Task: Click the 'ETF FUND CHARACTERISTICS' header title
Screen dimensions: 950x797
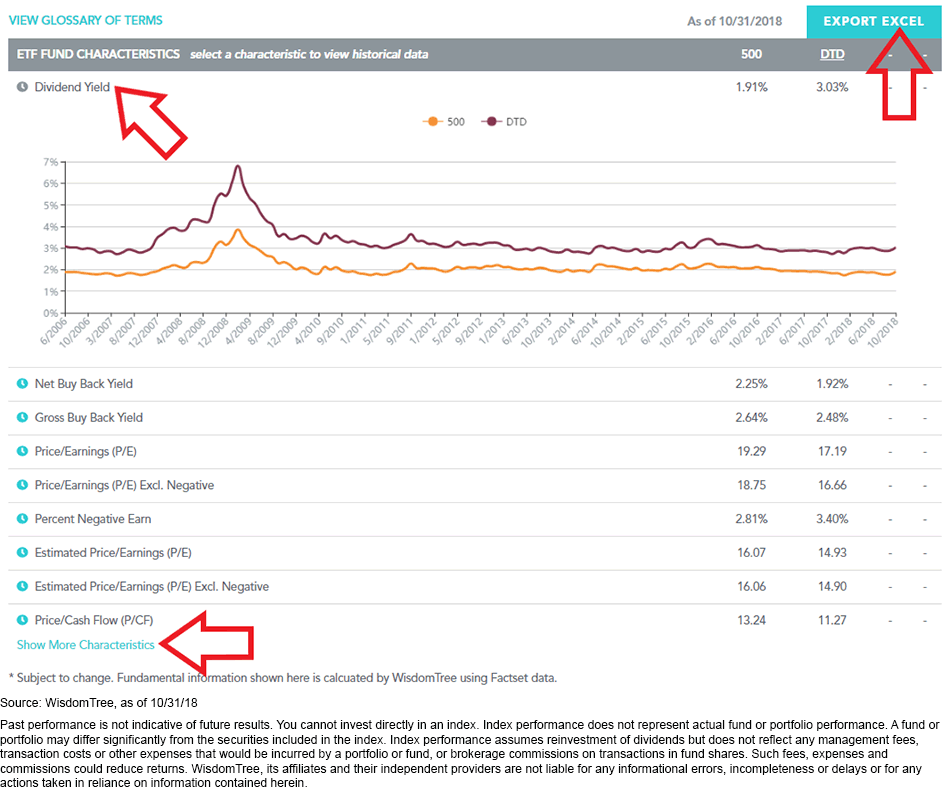Action: click(98, 54)
